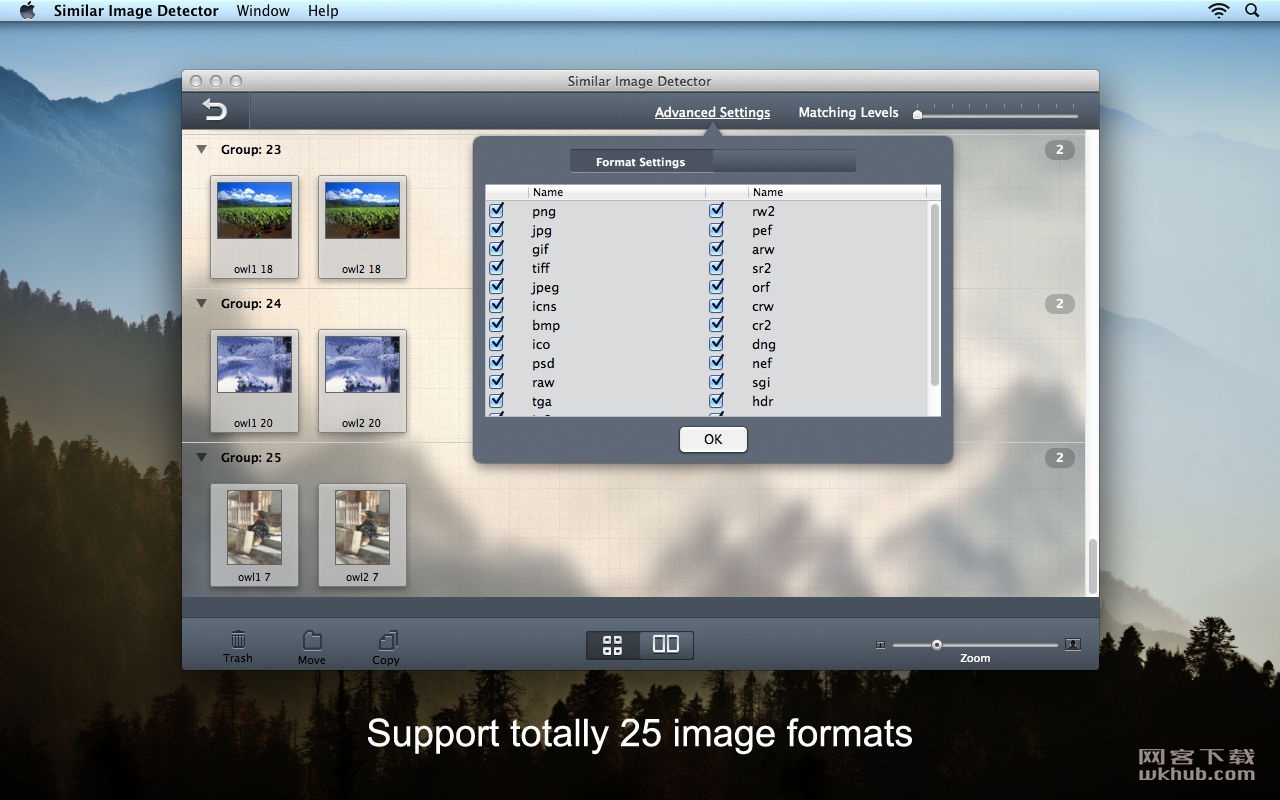The image size is (1280, 800).
Task: Click the arw format name
Action: click(x=763, y=250)
